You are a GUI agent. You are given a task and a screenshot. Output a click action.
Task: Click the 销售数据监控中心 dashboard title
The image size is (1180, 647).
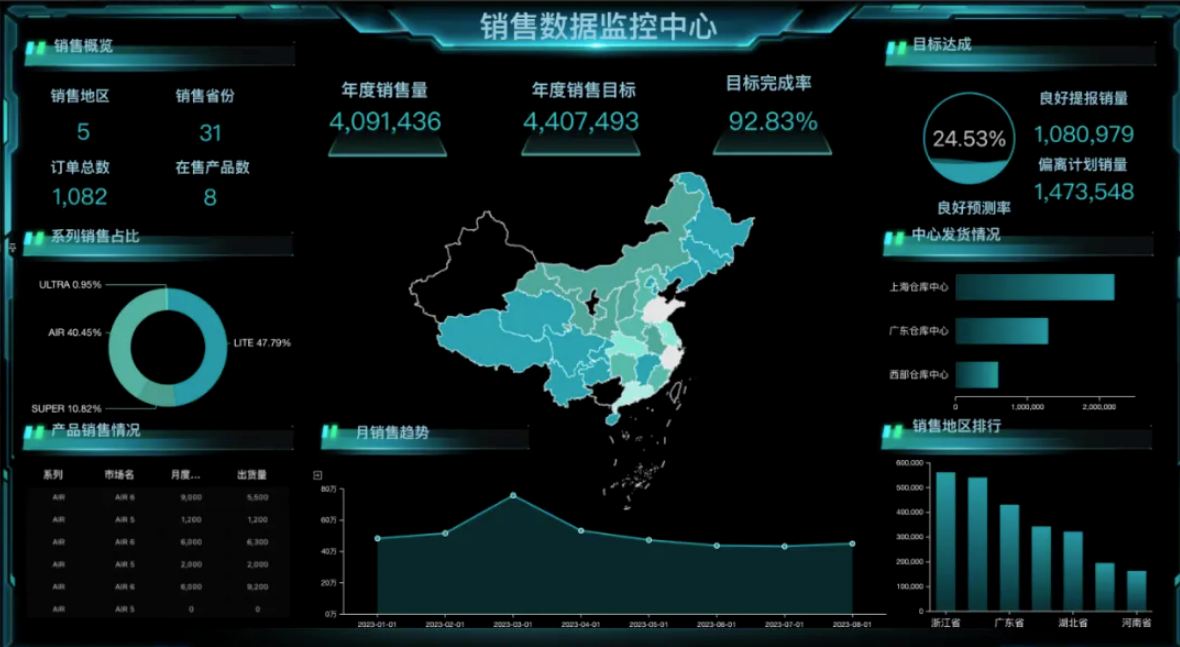tap(598, 26)
